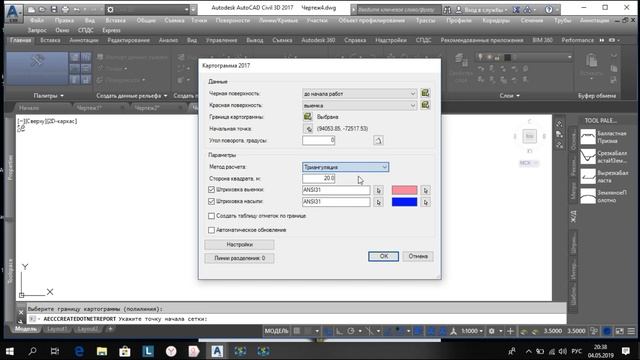Pick color button next to pink swatch
Image resolution: width=640 pixels, height=360 pixels.
425,190
